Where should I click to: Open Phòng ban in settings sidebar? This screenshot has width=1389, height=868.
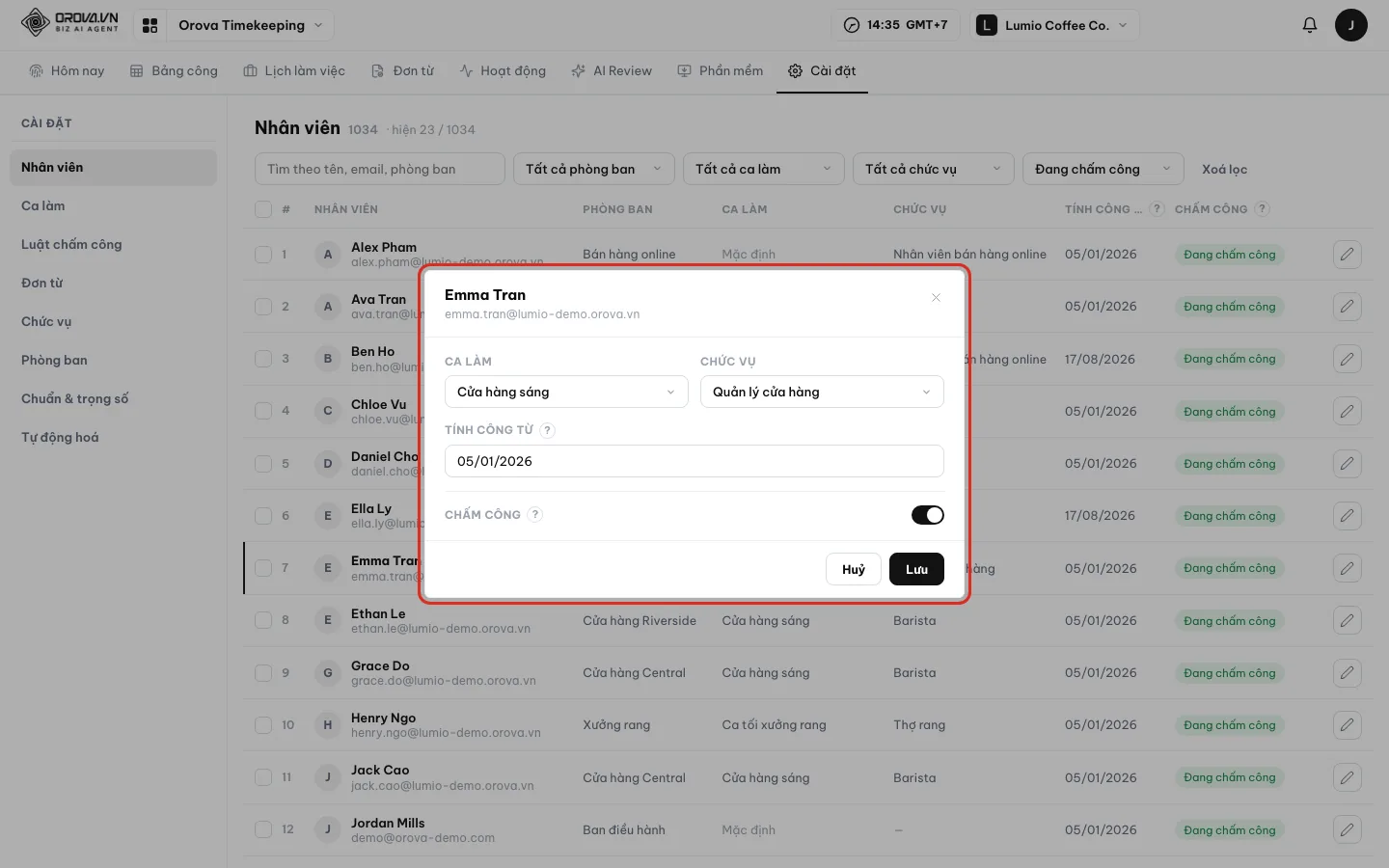point(113,360)
